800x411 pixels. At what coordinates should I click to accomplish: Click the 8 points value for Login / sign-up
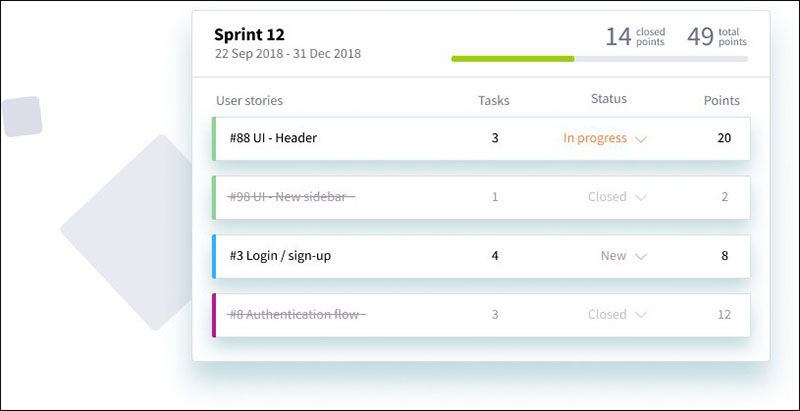tap(724, 256)
